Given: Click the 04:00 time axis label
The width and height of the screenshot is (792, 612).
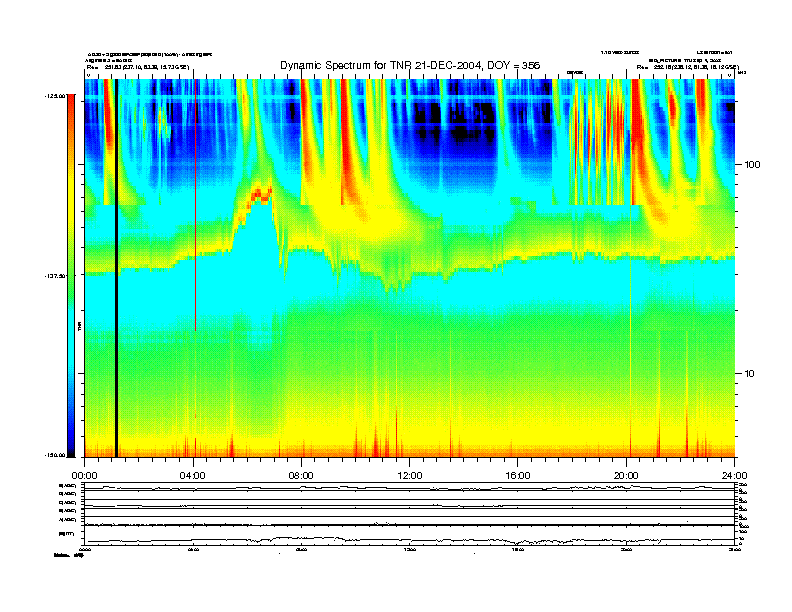Looking at the screenshot, I should [x=193, y=476].
